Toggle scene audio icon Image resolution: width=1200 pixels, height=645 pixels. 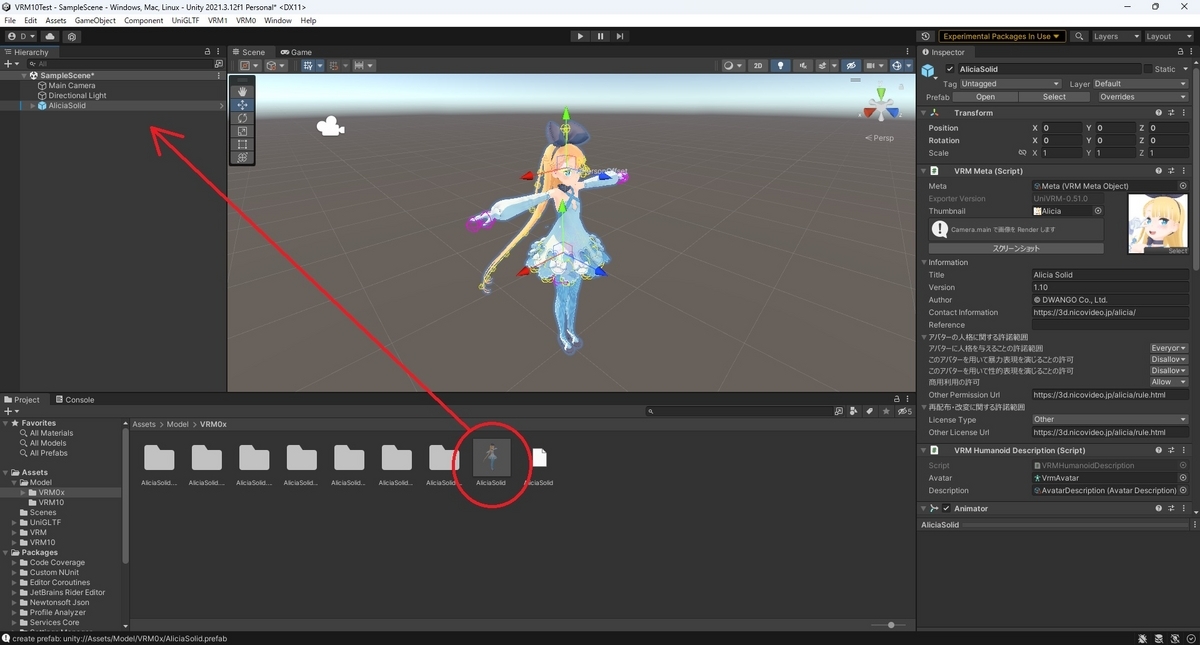pyautogui.click(x=803, y=66)
